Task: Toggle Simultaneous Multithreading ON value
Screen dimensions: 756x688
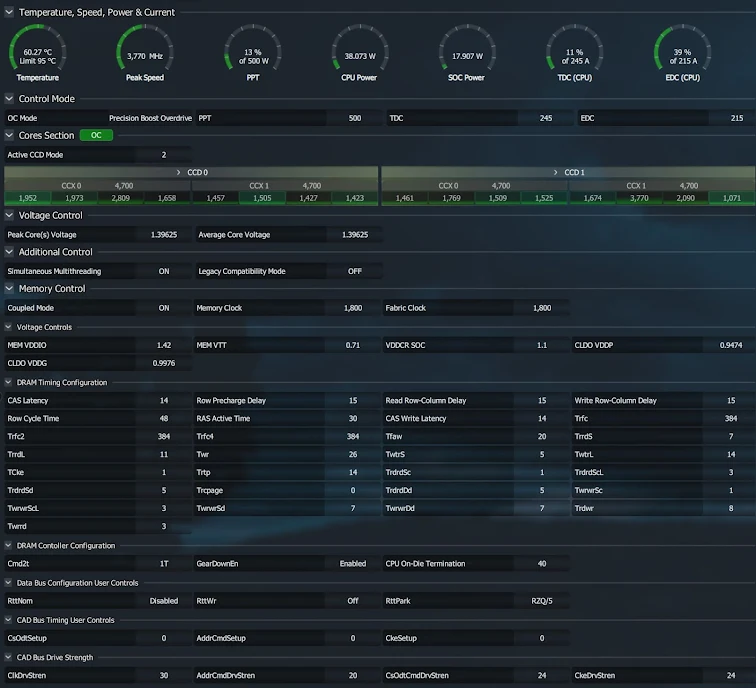Action: click(x=164, y=271)
